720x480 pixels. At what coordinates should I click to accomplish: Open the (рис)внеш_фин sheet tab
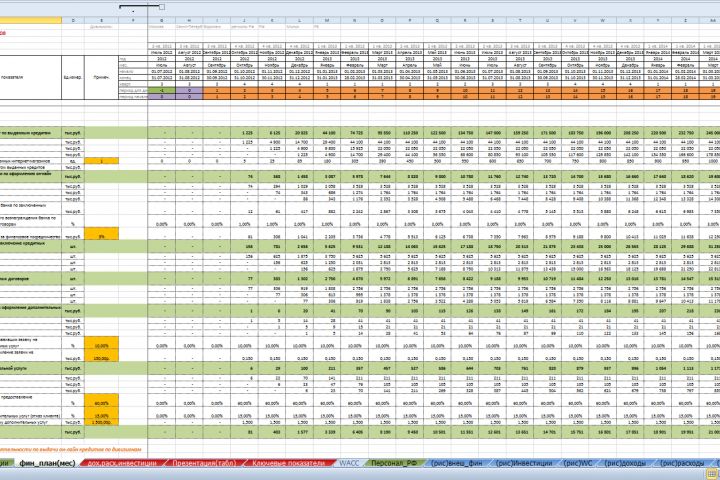pyautogui.click(x=456, y=463)
